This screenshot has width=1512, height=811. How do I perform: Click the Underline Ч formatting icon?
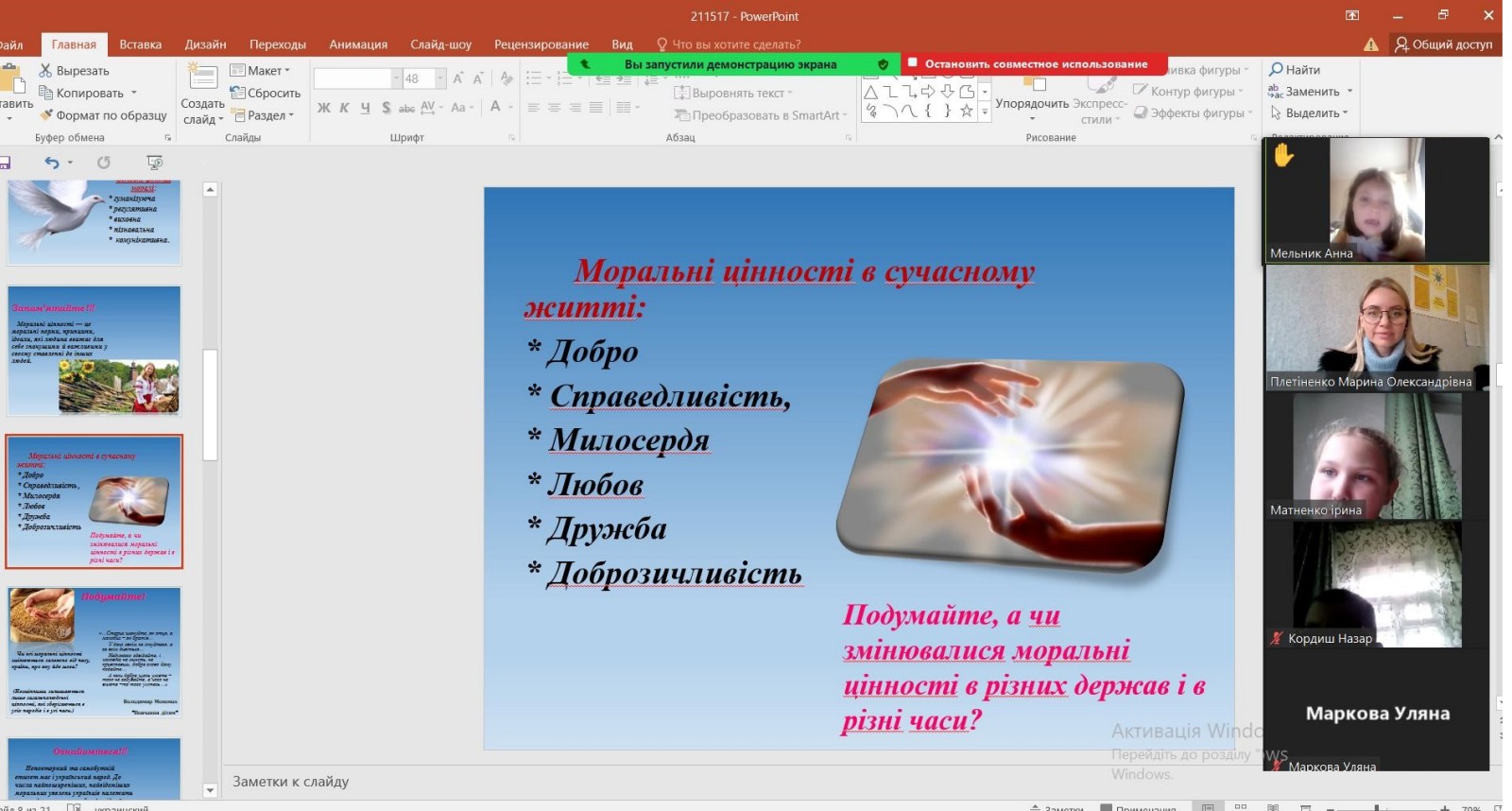coord(365,108)
